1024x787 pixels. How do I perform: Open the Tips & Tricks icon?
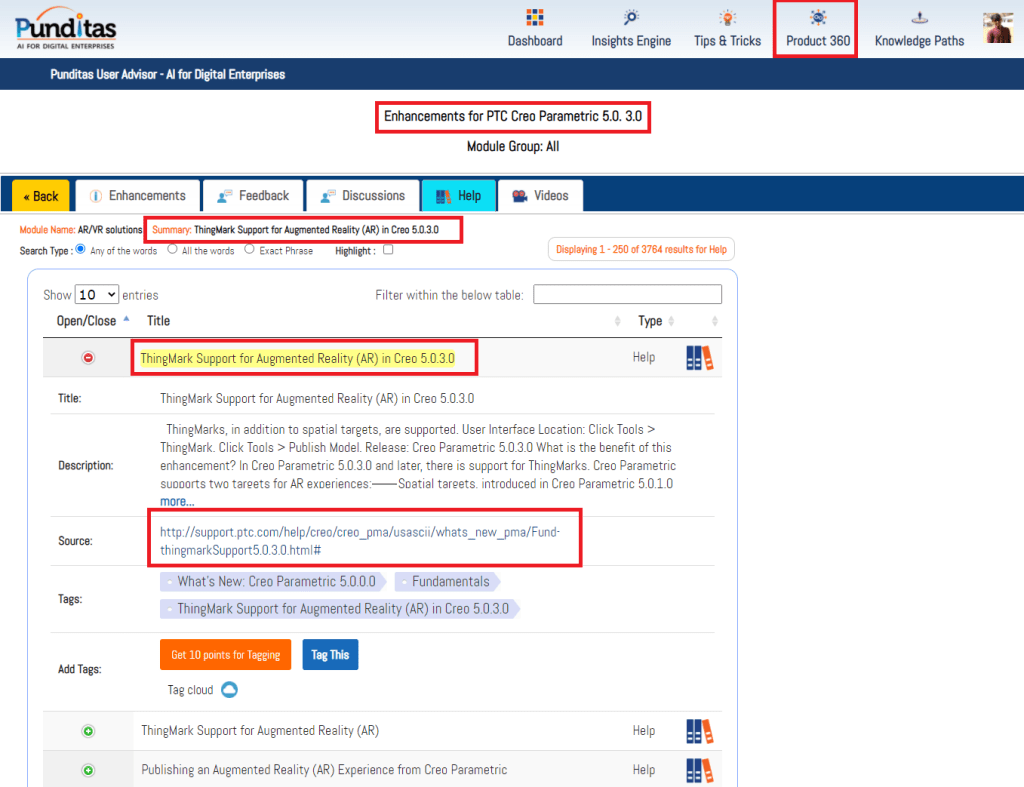727,18
